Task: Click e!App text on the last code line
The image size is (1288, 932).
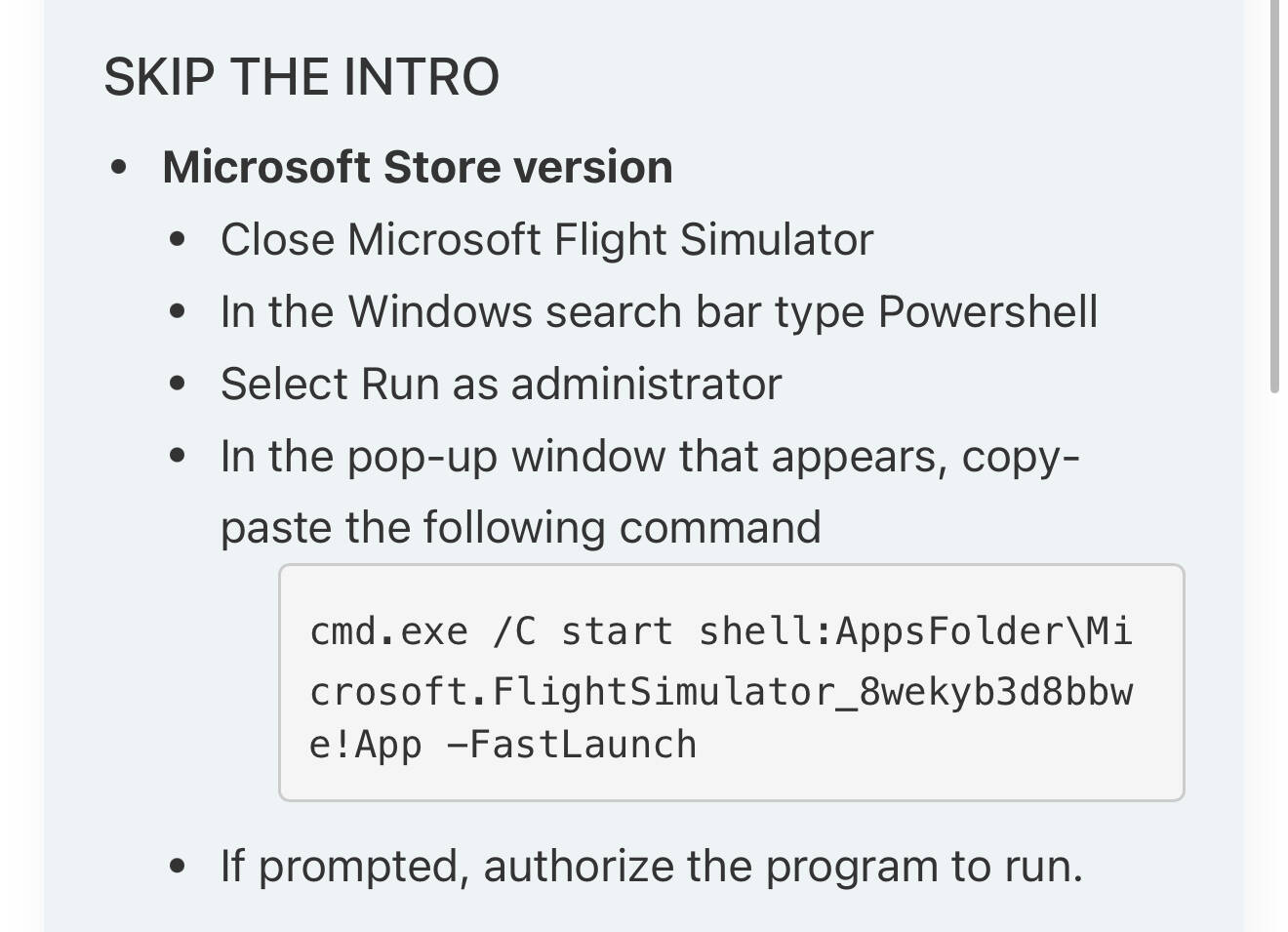Action: click(366, 745)
